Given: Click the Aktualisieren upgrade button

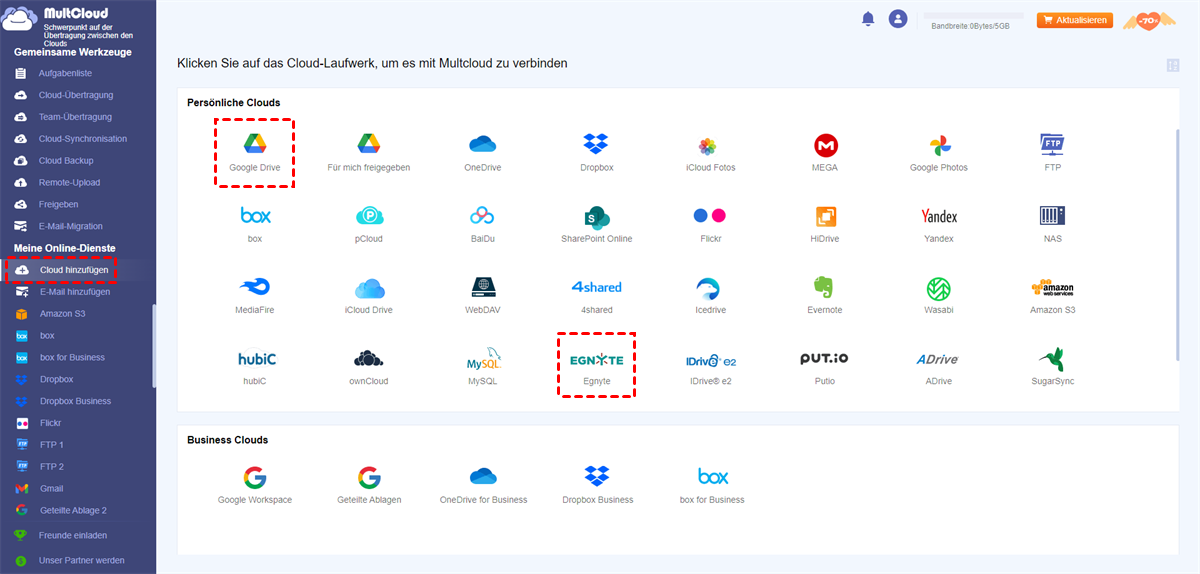Looking at the screenshot, I should coord(1075,20).
